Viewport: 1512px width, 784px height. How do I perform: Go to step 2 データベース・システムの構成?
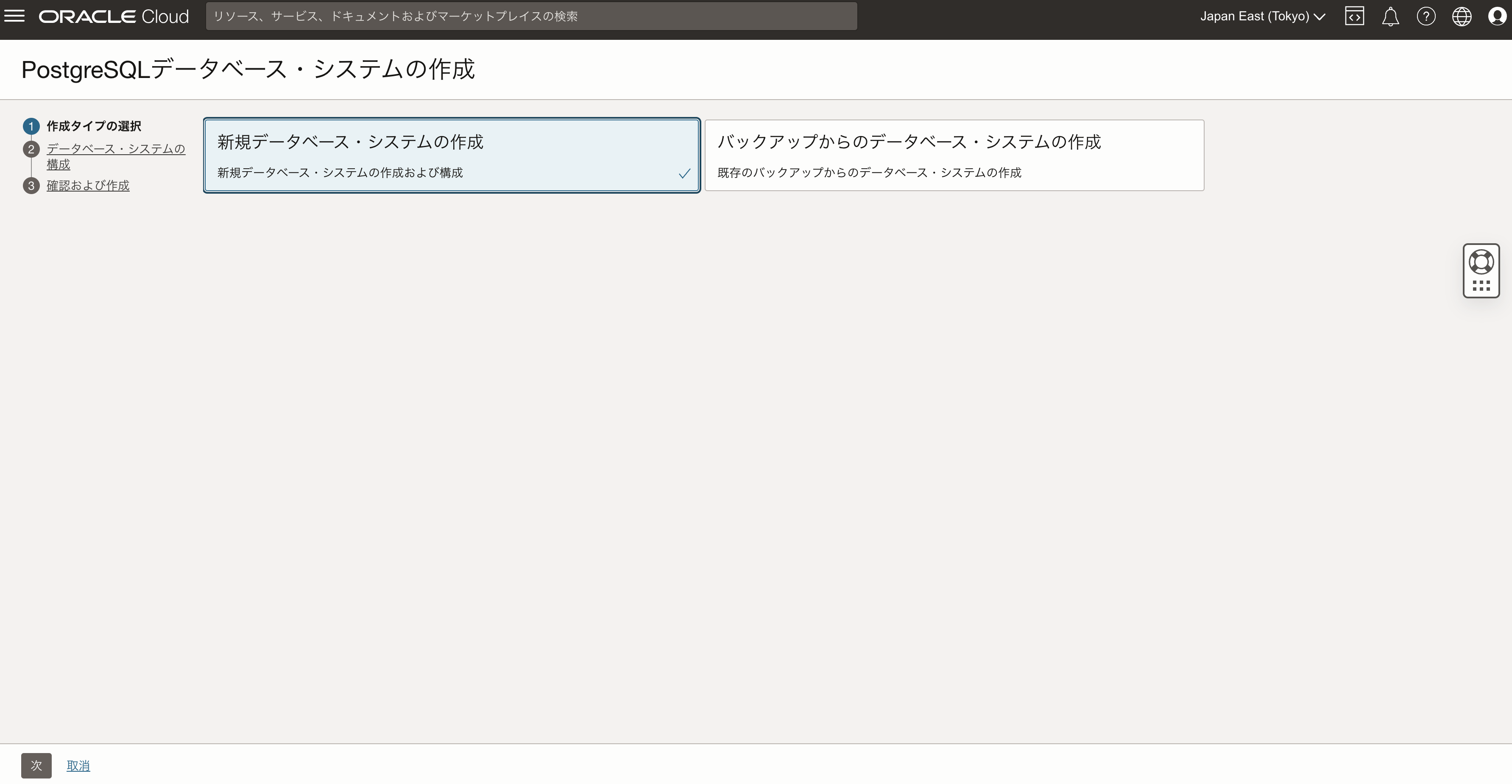point(116,149)
